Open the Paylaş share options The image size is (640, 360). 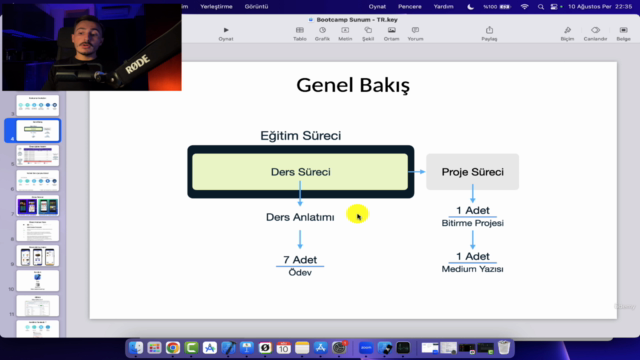489,34
